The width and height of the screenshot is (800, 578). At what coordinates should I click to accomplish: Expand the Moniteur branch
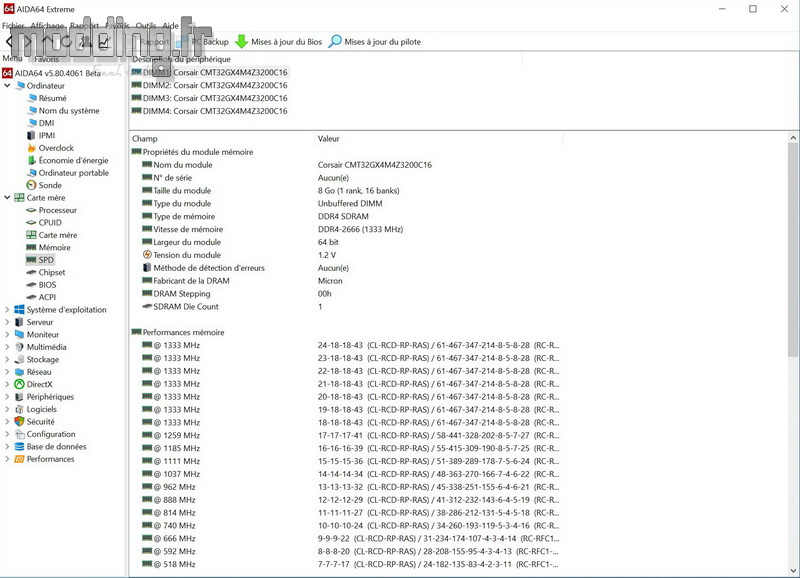(x=7, y=335)
